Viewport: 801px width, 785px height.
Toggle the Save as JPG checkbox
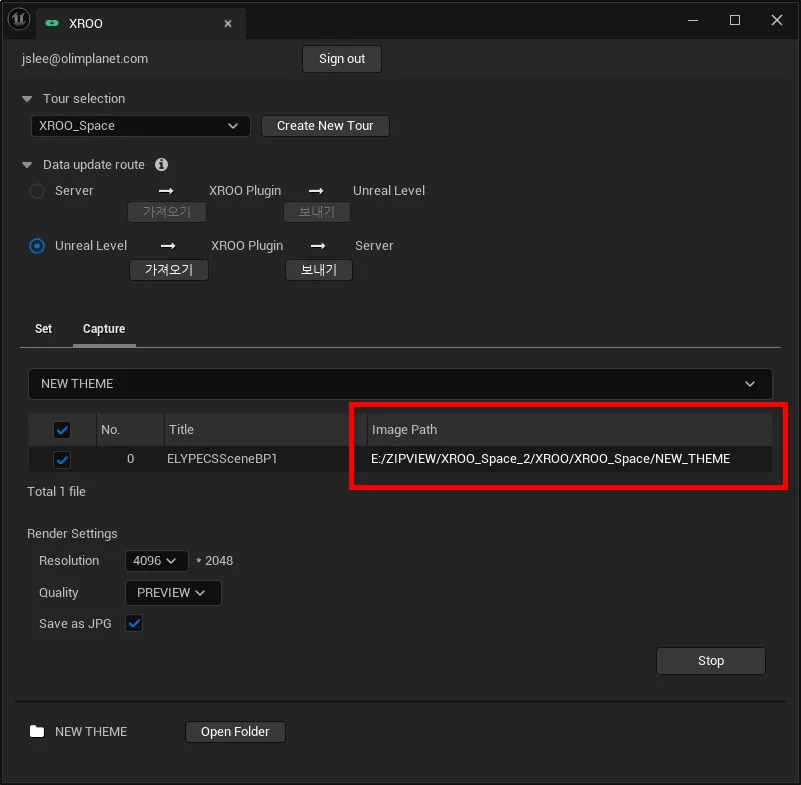pyautogui.click(x=134, y=623)
